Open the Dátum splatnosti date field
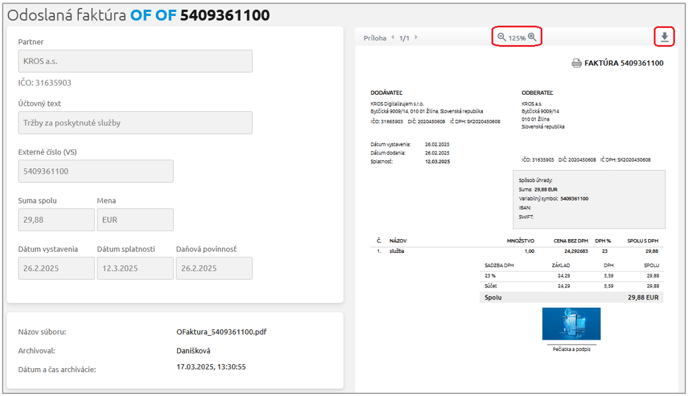Viewport: 688px width, 396px height. pos(135,268)
